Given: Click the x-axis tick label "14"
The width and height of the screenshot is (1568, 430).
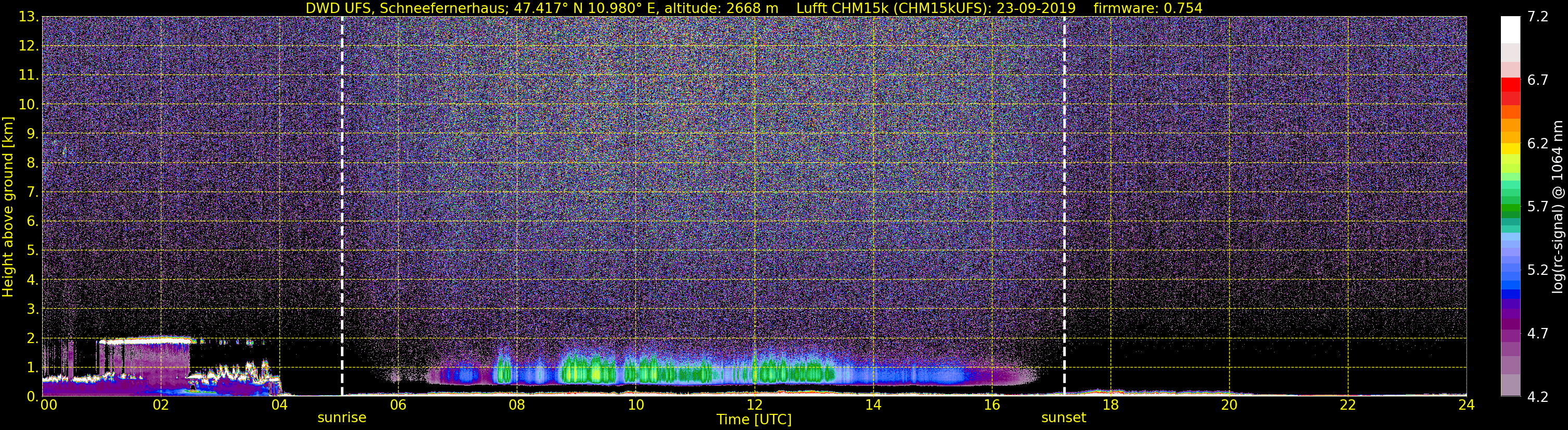Looking at the screenshot, I should point(873,405).
